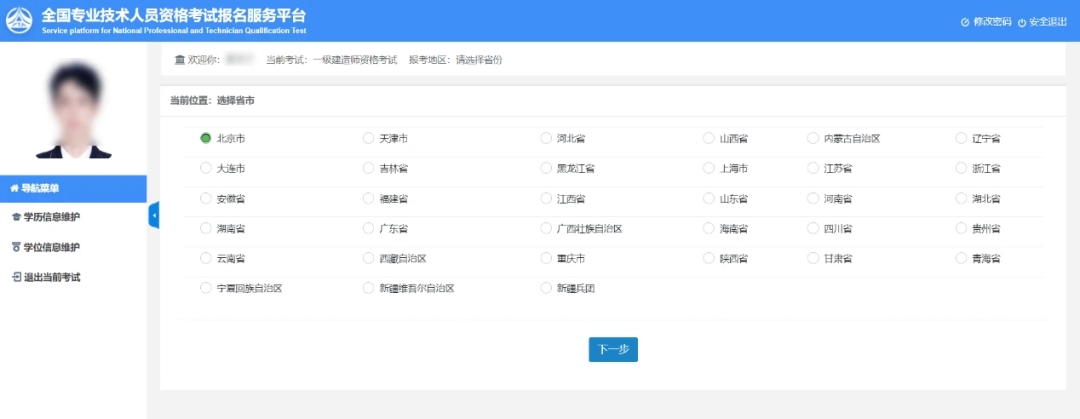Click the exit icon beside 退出当前考试
Screen dimensions: 1080x419
pos(15,277)
